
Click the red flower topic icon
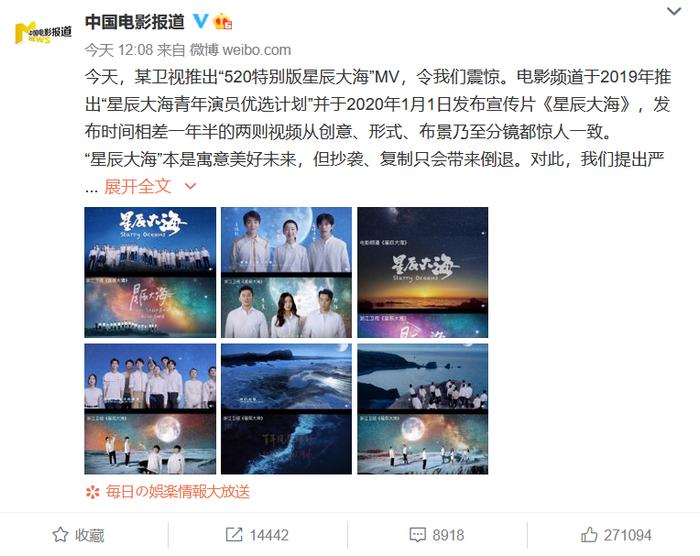pos(92,492)
